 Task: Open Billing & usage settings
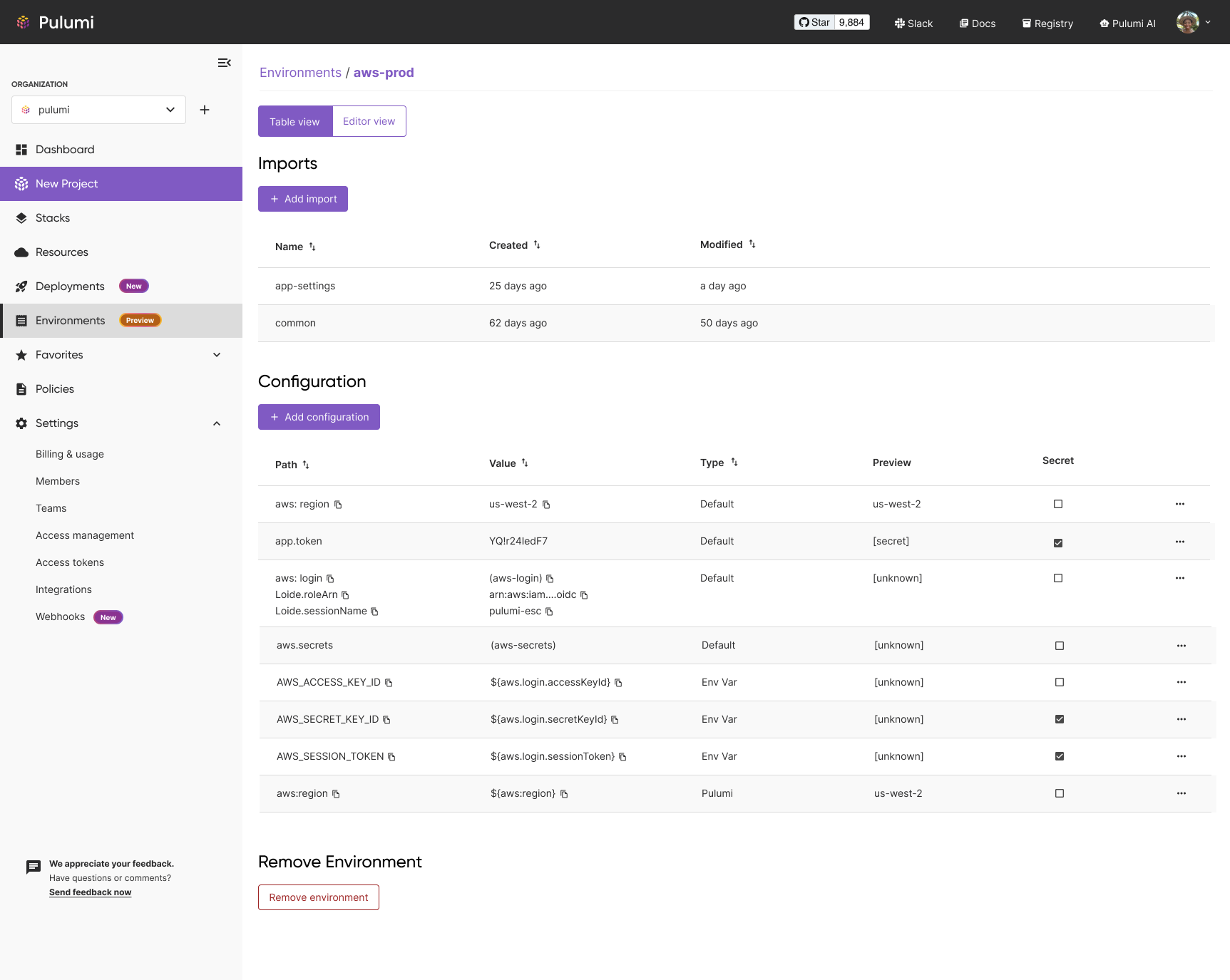pyautogui.click(x=70, y=454)
